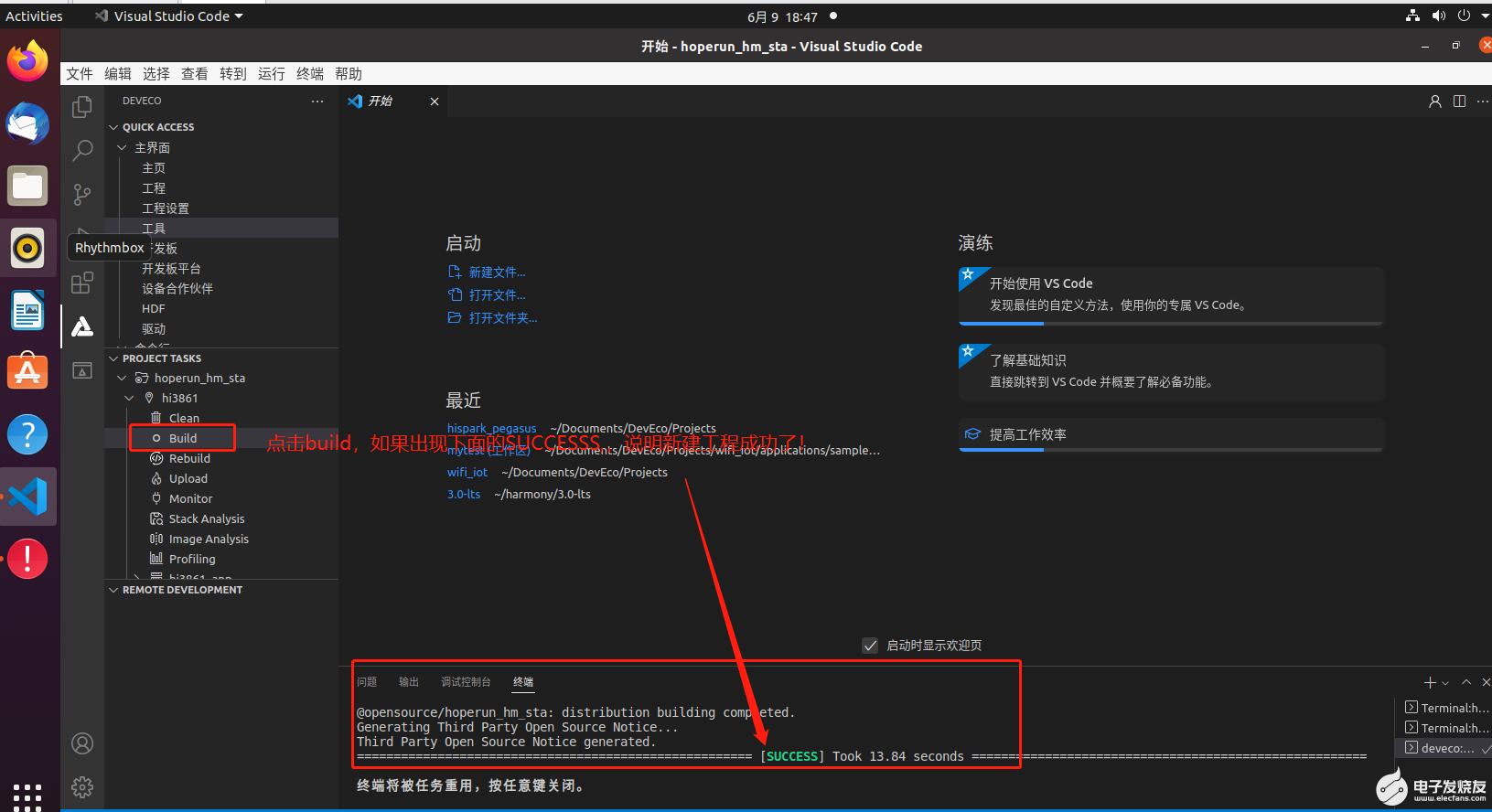Open the 运行 menu
Viewport: 1492px width, 812px height.
coord(272,74)
